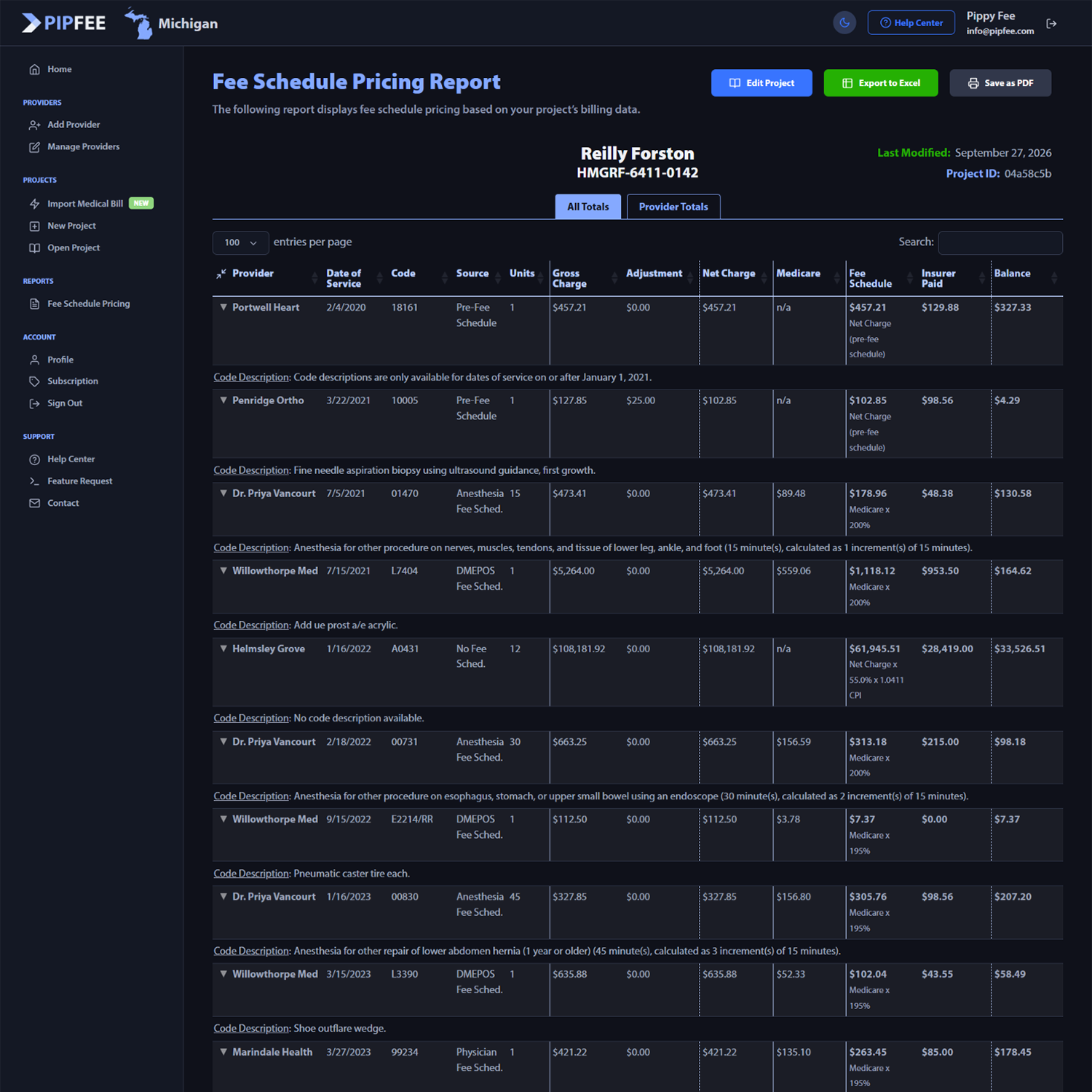Open Subscription tag icon in sidebar

point(34,381)
